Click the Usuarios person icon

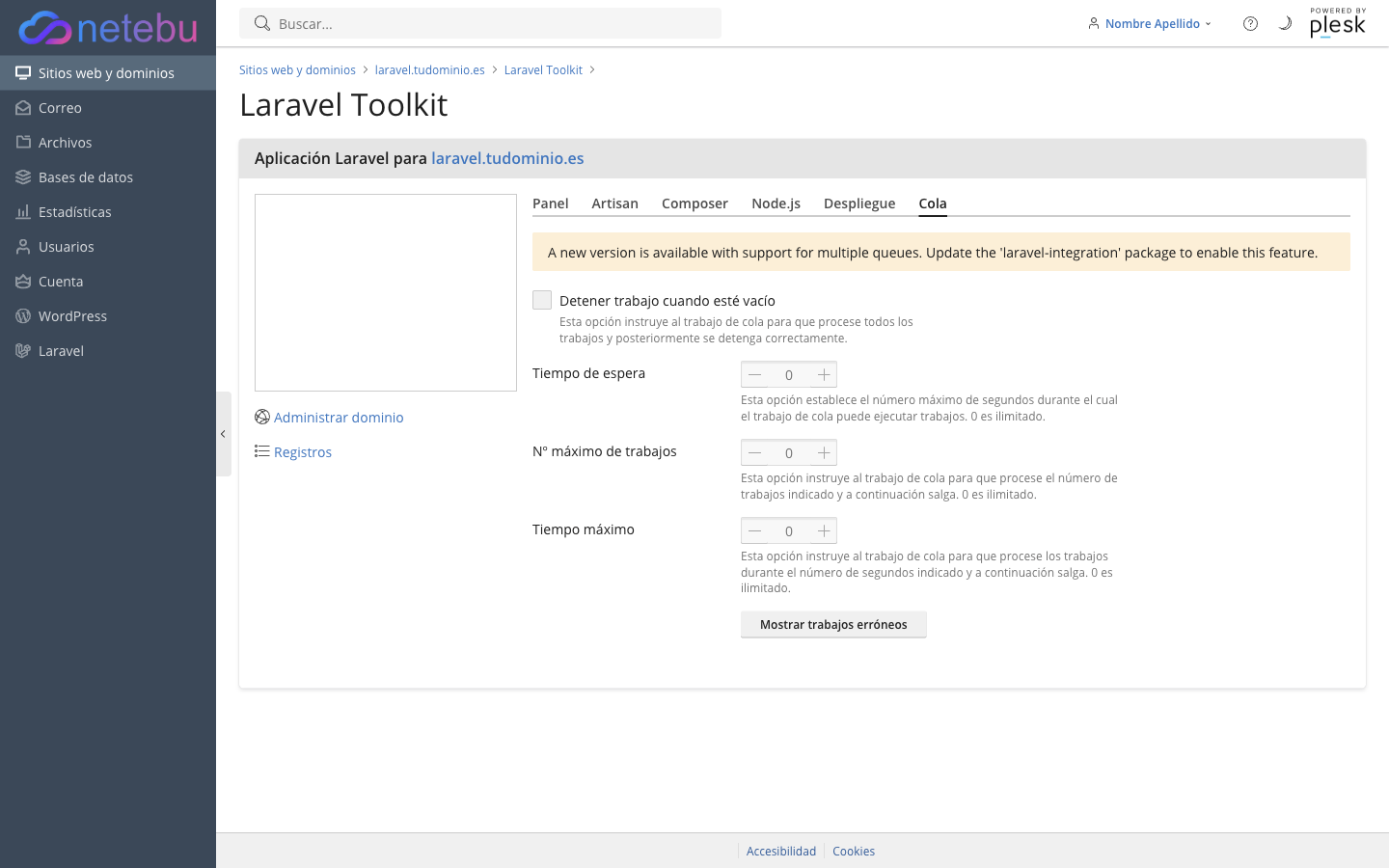tap(23, 247)
